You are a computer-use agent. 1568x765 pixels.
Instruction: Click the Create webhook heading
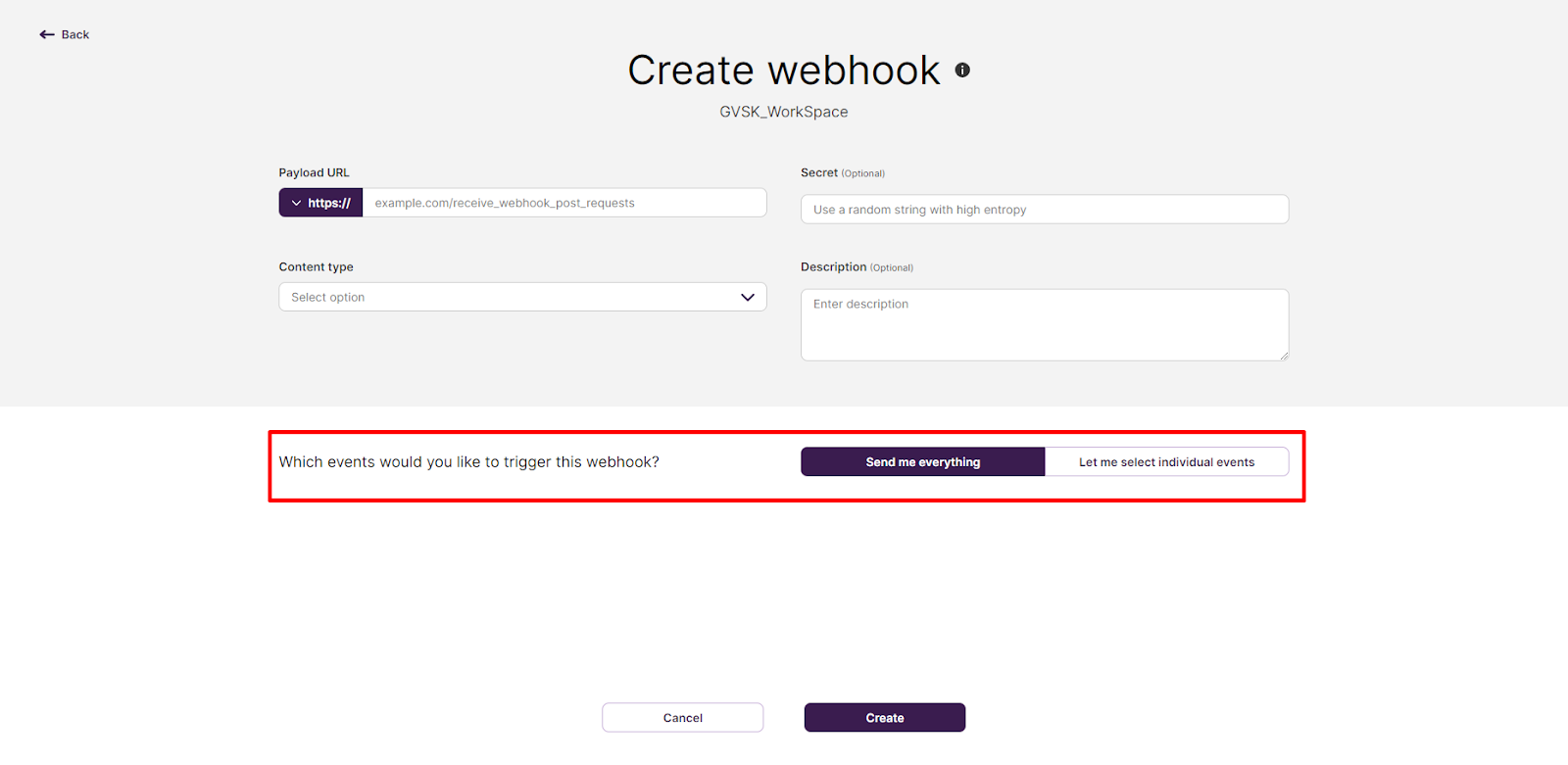(784, 71)
